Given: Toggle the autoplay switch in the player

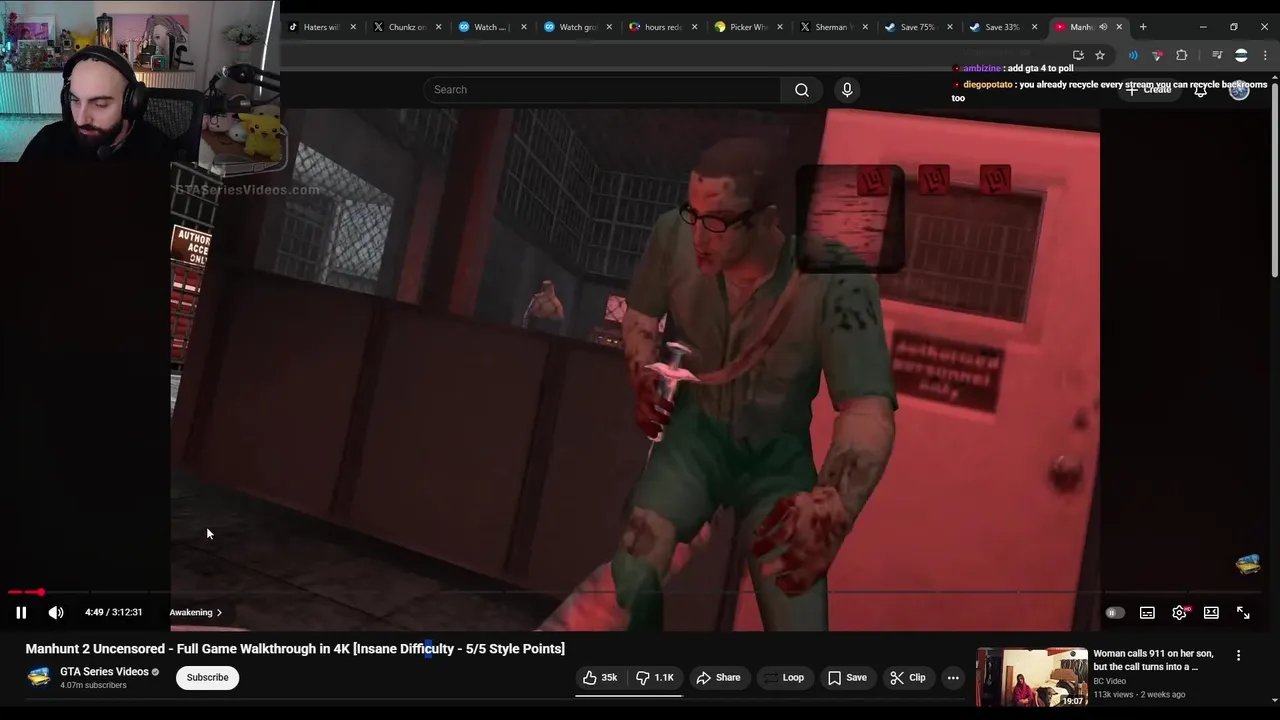Looking at the screenshot, I should (x=1114, y=612).
